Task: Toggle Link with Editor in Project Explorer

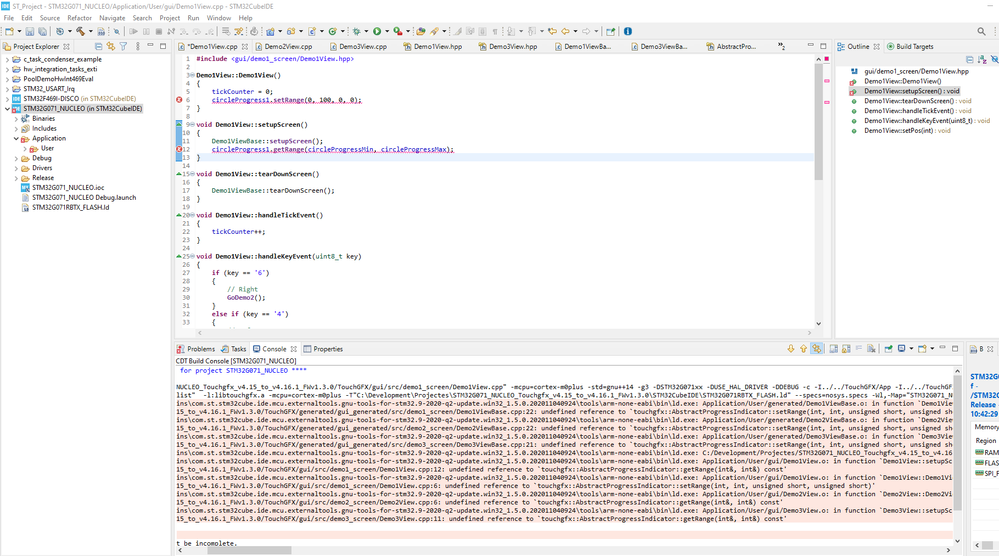Action: point(111,46)
